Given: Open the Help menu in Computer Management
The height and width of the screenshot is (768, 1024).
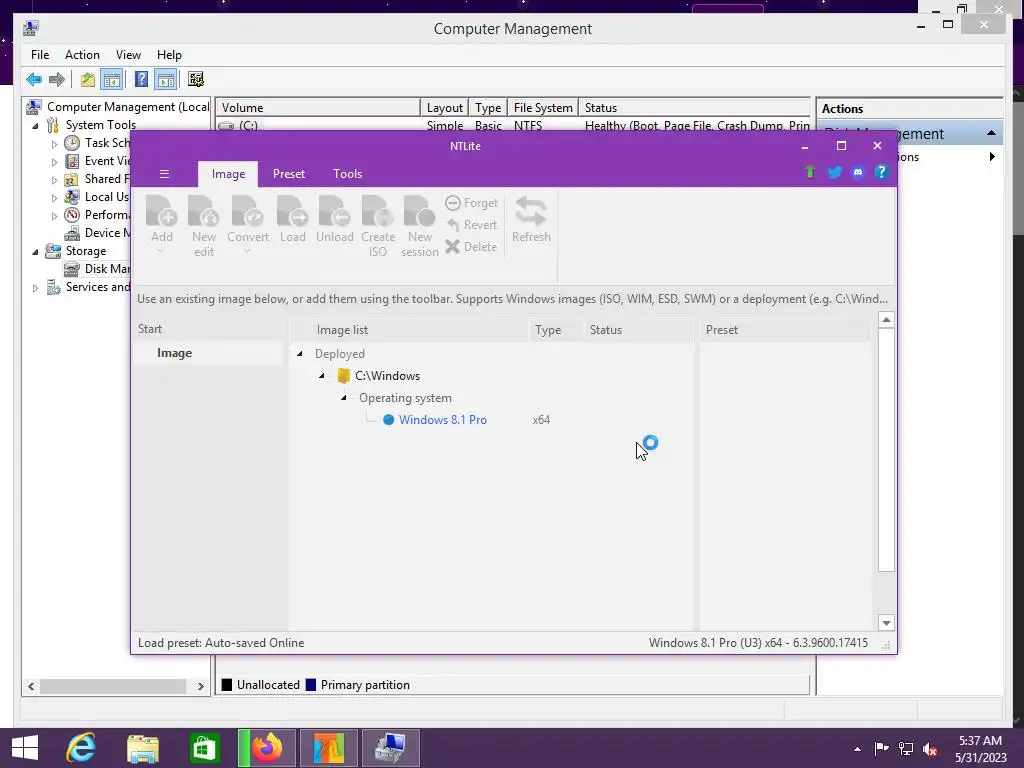Looking at the screenshot, I should coord(169,55).
